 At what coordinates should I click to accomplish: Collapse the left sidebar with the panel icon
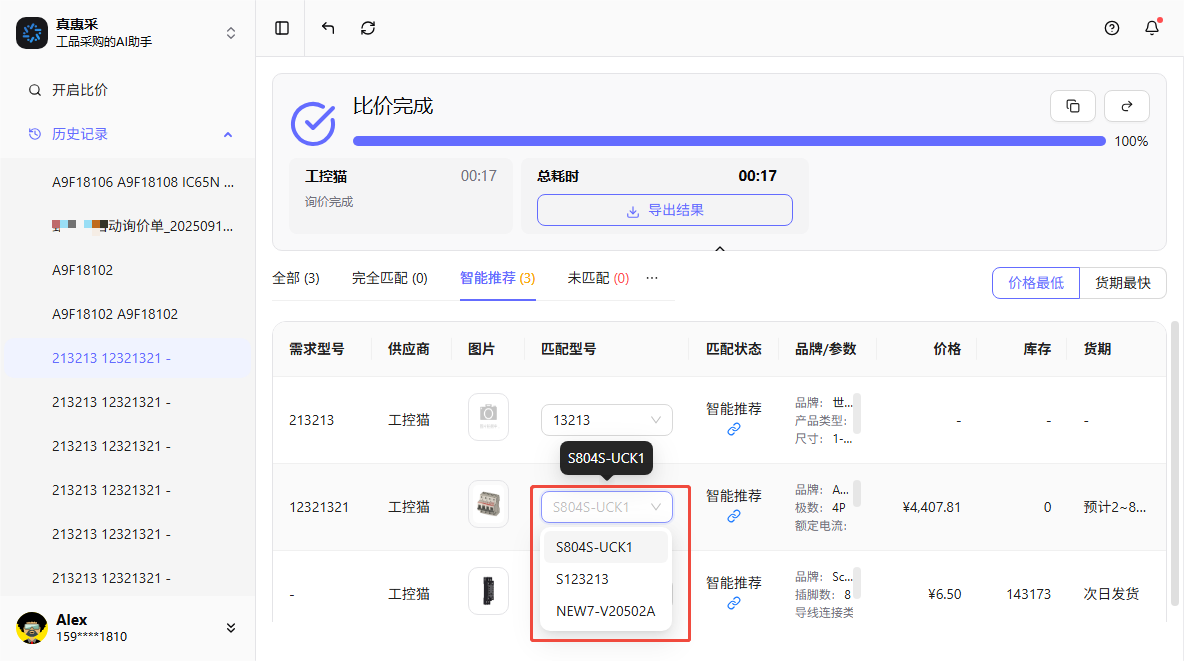click(x=281, y=28)
